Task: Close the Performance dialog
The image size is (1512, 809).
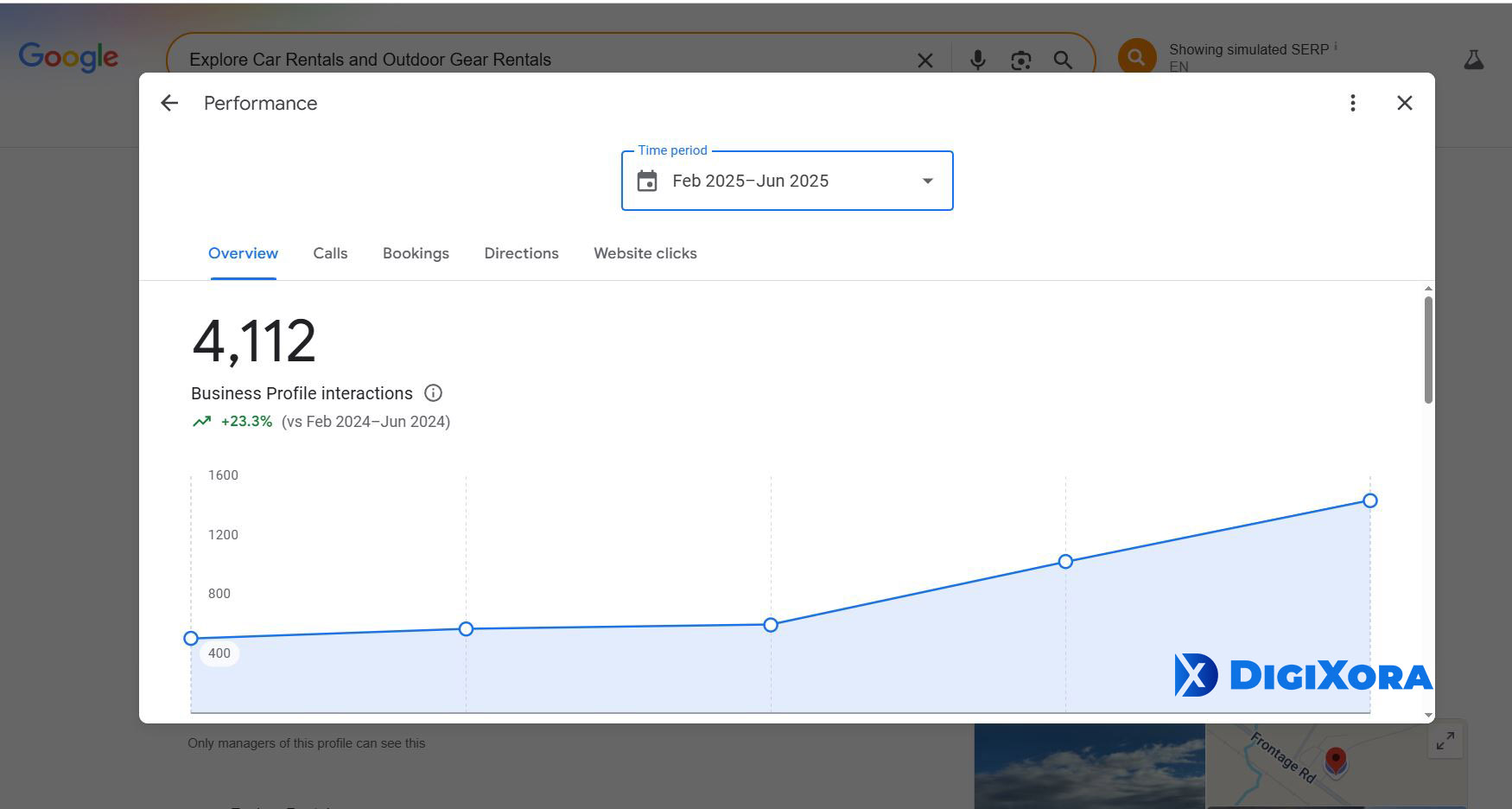Action: [1404, 103]
